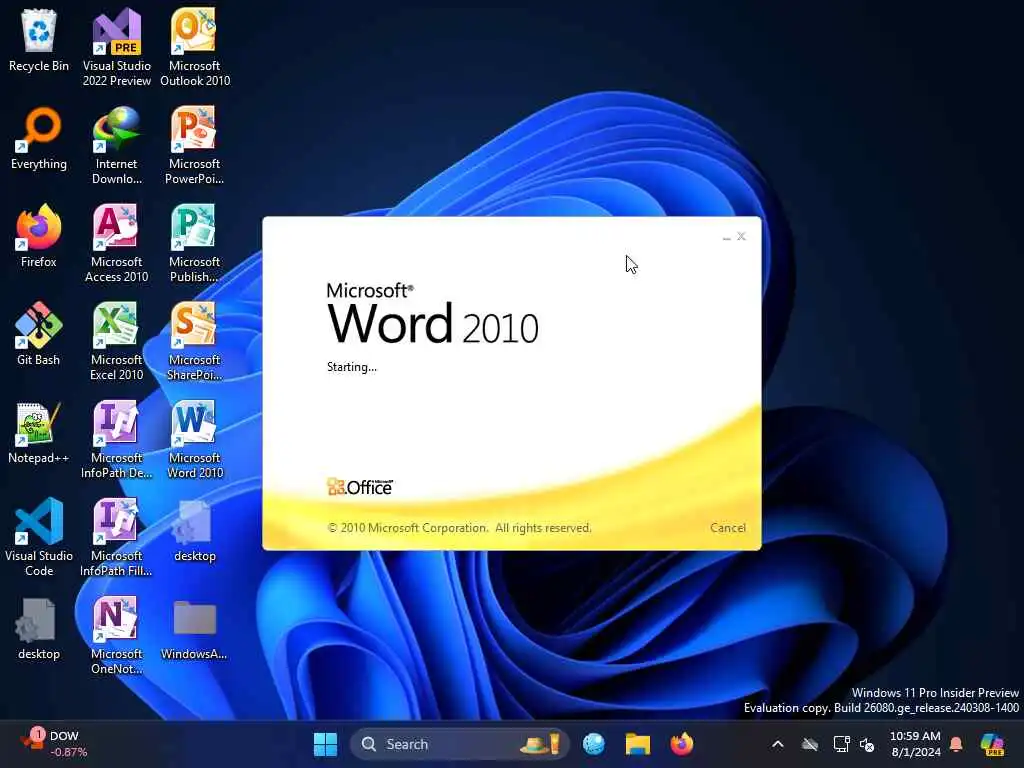Select Microsoft PowerPoint desktop shortcut

195,145
